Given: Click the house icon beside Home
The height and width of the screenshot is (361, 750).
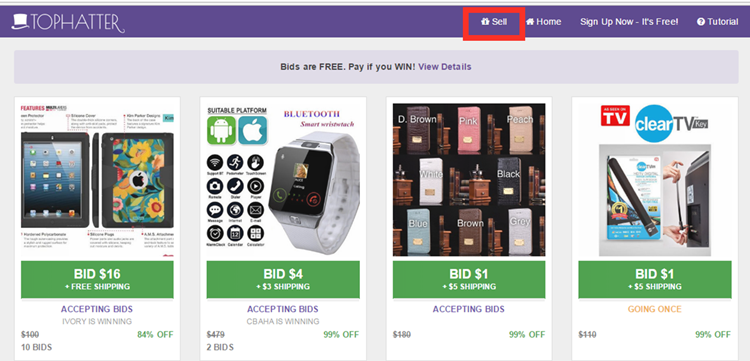Looking at the screenshot, I should click(530, 22).
